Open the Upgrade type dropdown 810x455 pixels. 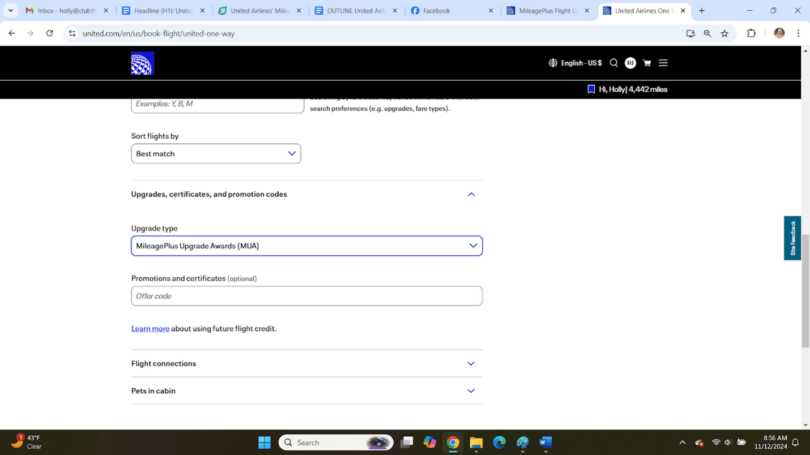[x=306, y=246]
